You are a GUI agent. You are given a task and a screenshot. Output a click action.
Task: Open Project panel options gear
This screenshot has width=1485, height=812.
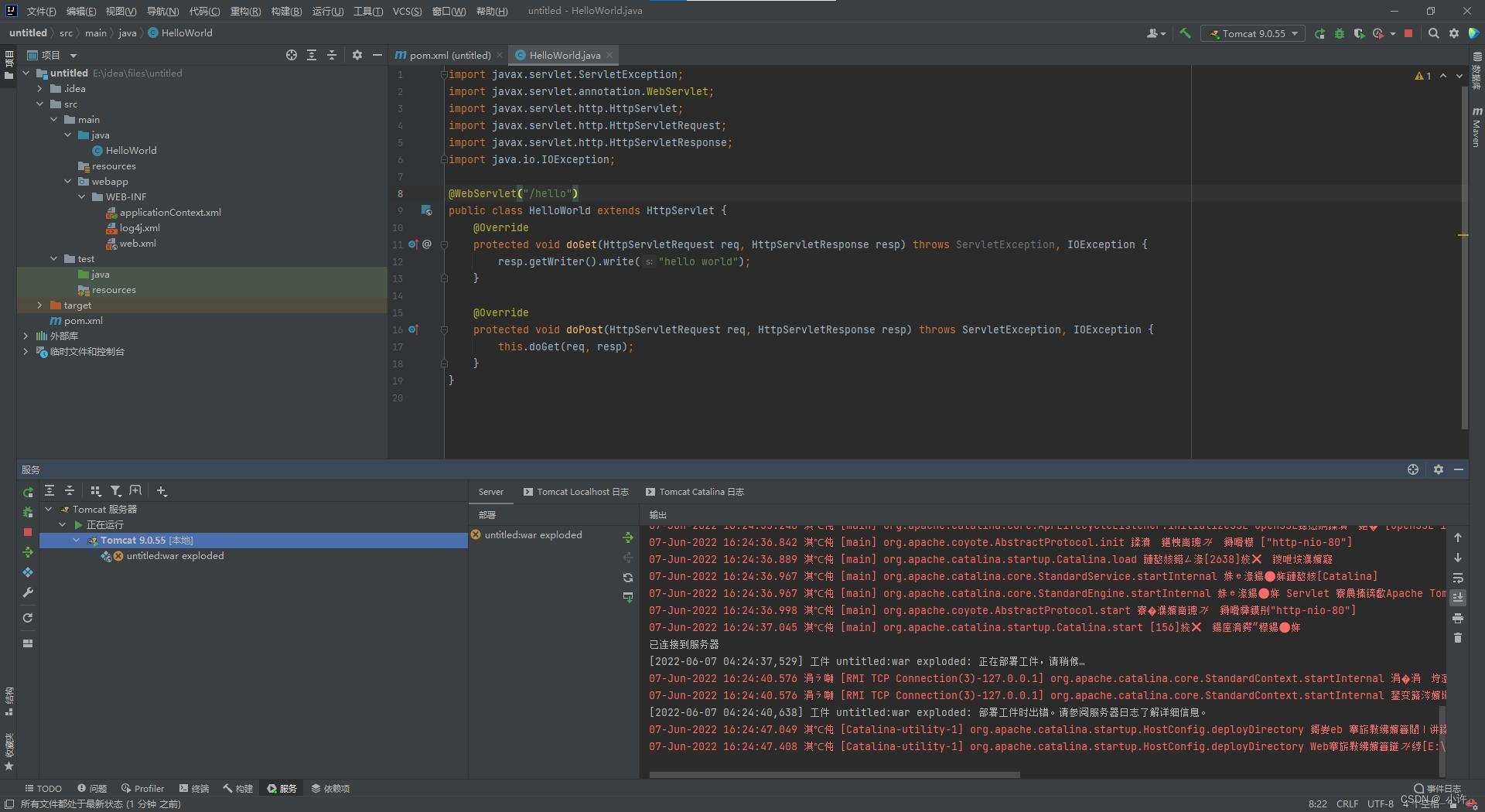coord(357,55)
